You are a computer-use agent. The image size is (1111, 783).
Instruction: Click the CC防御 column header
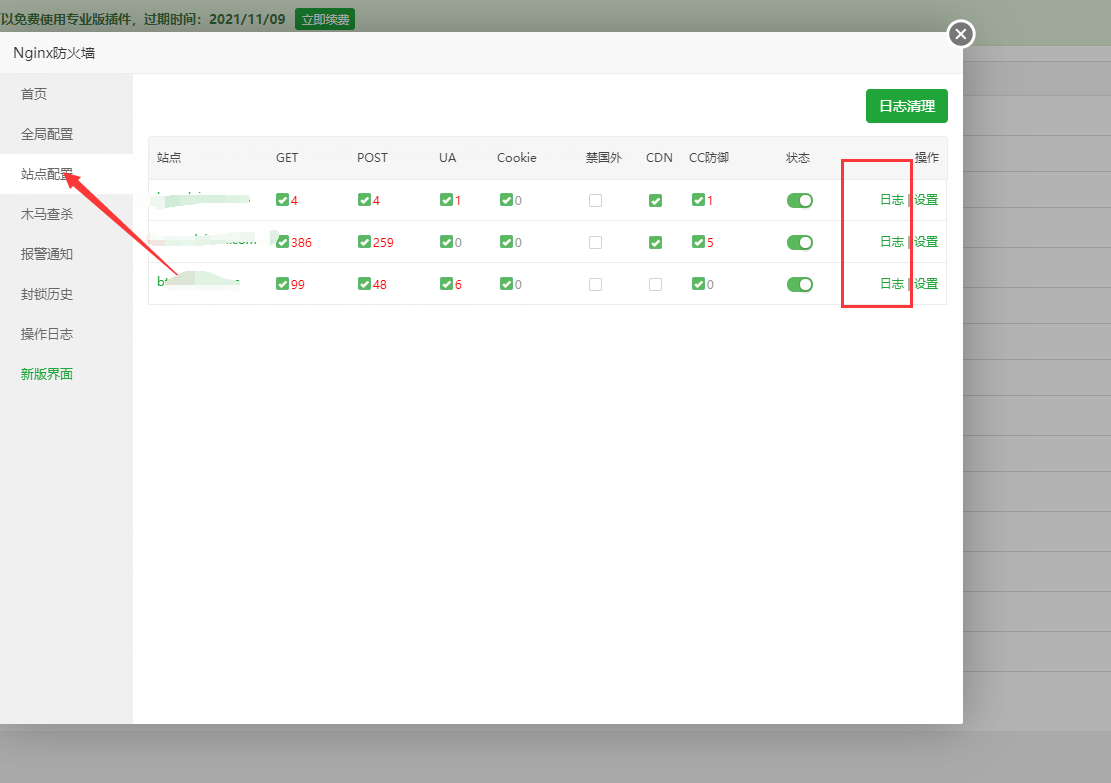[709, 157]
